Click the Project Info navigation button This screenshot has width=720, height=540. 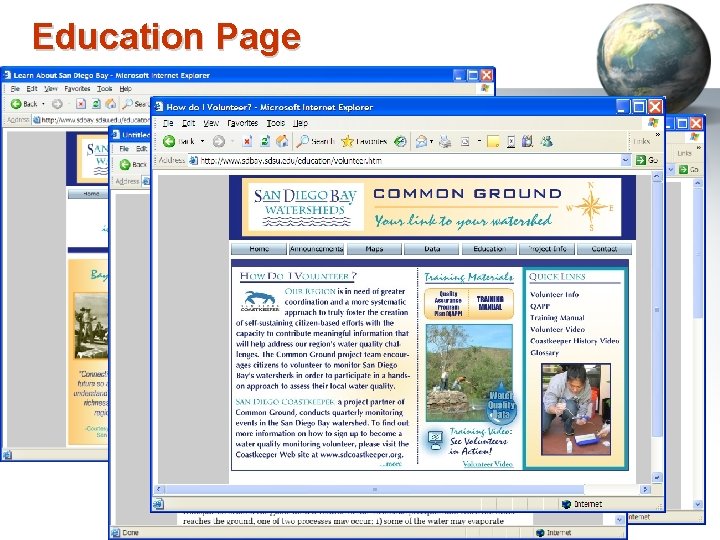[x=547, y=249]
